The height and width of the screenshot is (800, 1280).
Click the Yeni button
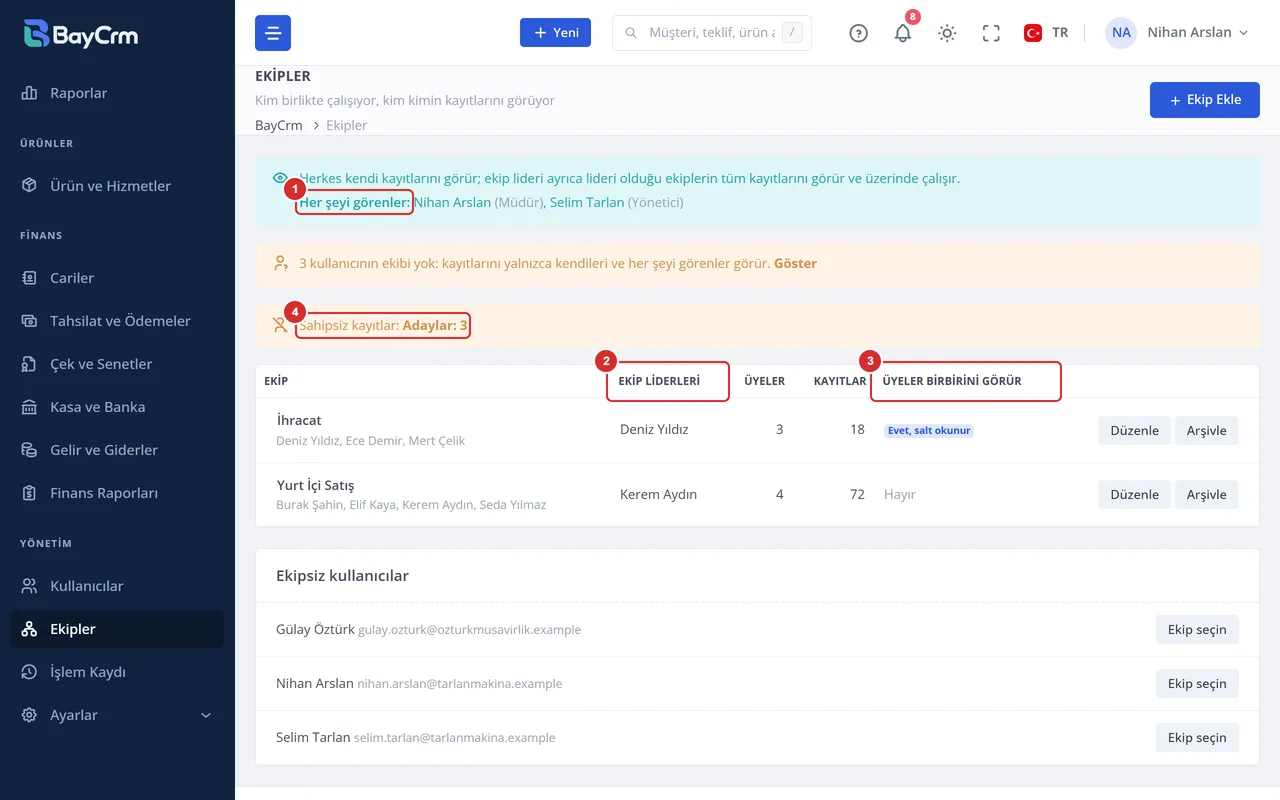click(555, 33)
